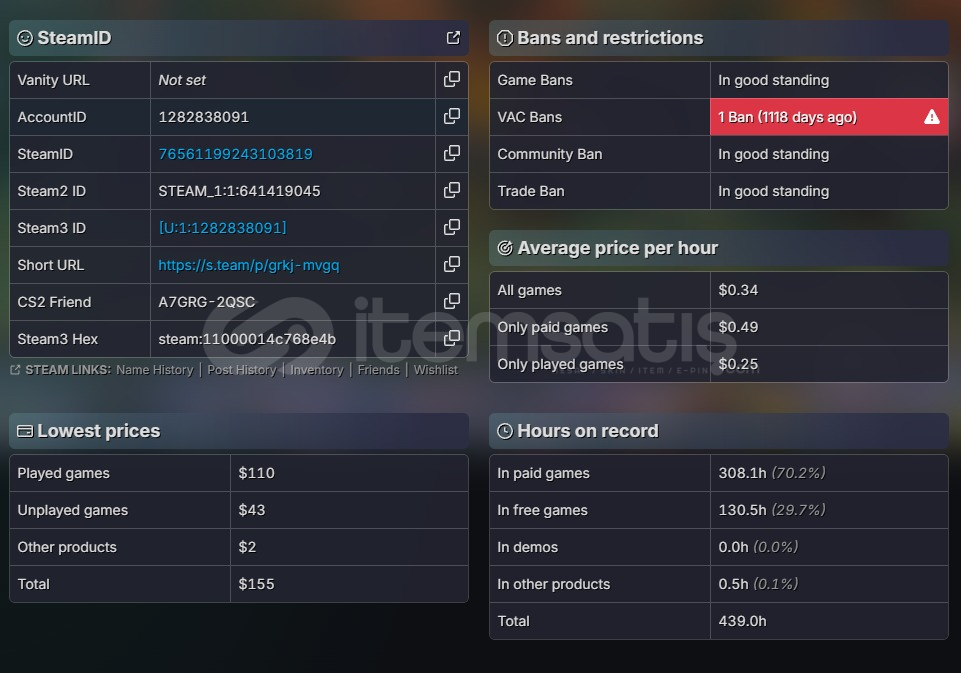Open the Name History Steam link

(154, 370)
